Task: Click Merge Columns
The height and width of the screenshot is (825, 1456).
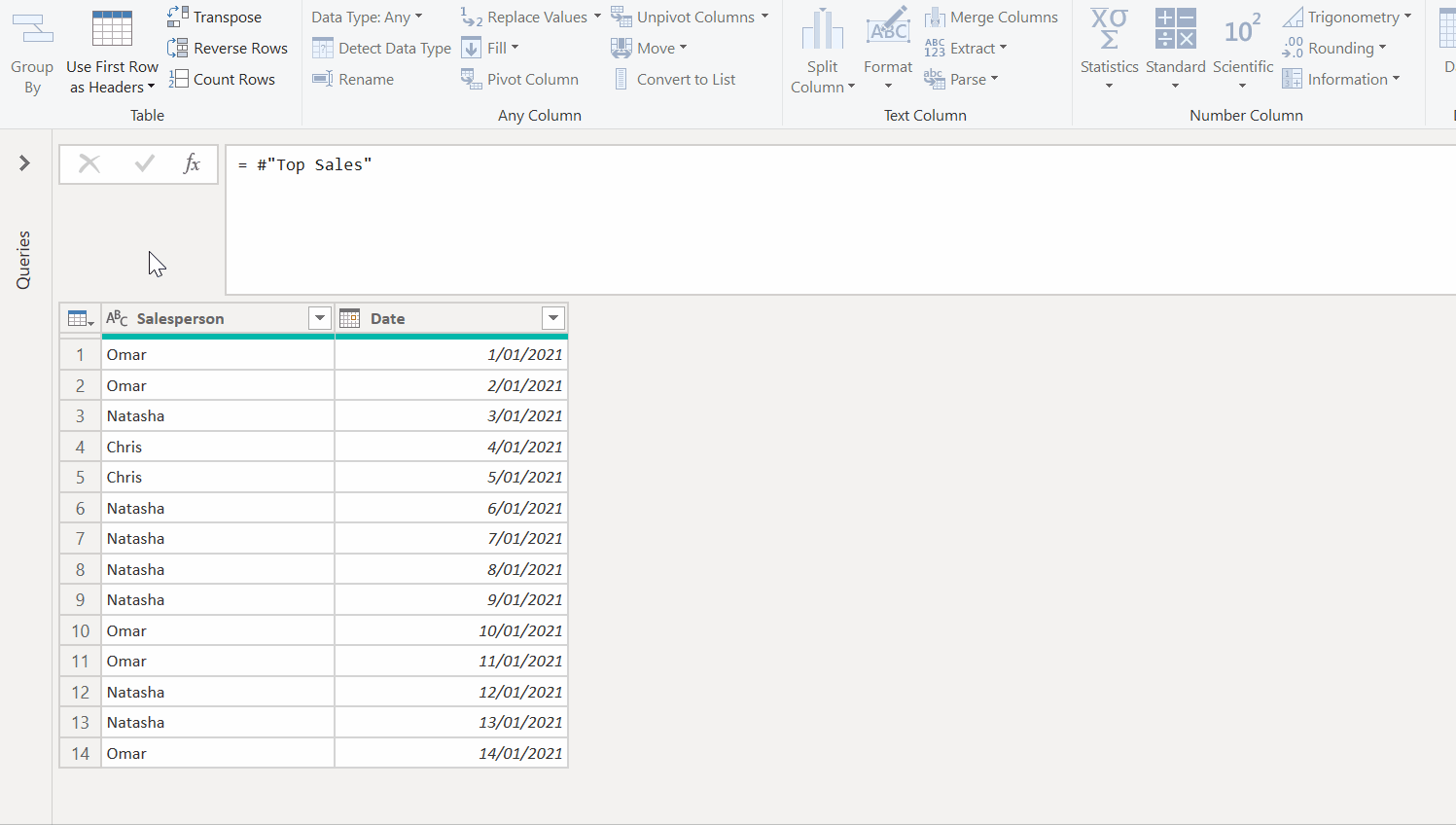Action: click(991, 17)
